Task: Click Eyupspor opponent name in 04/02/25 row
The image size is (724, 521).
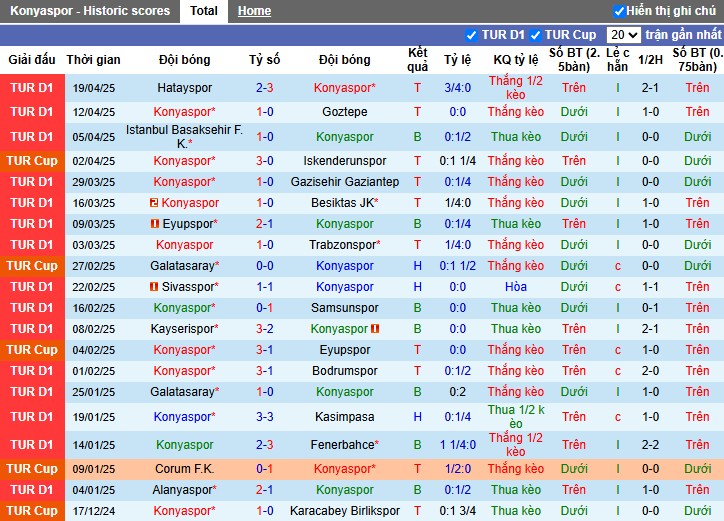Action: (345, 350)
